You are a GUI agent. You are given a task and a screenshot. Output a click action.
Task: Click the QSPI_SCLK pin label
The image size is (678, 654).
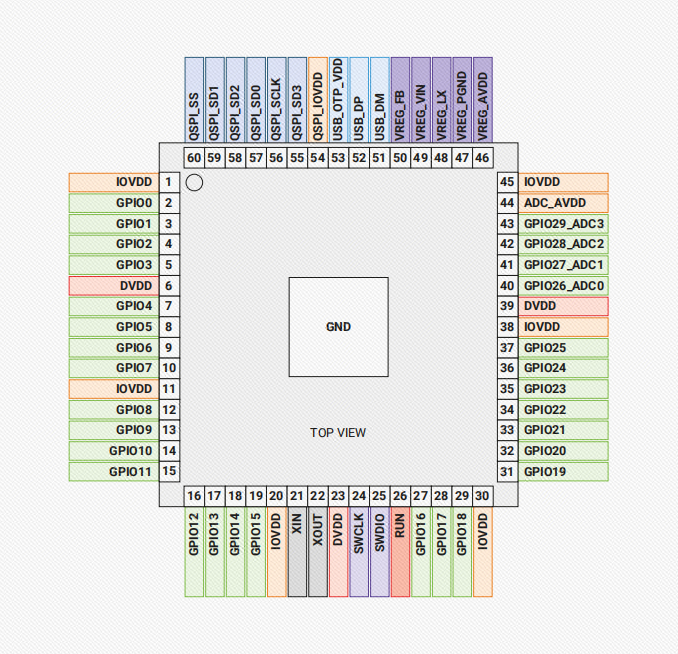point(277,100)
